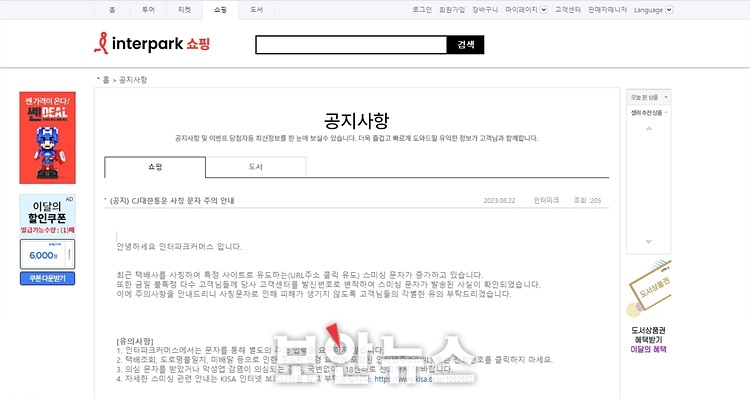Screen dimensions: 750x399
Task: Expand the 오늘 본 상품 dropdown
Action: (x=649, y=97)
